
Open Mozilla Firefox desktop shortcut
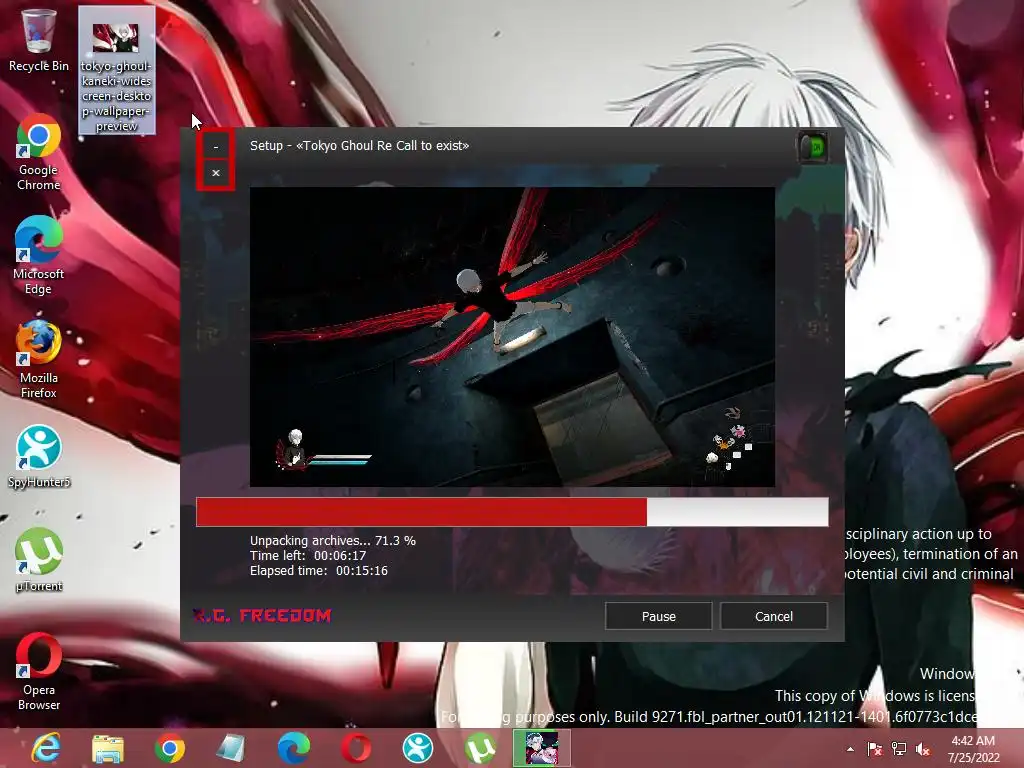(39, 359)
